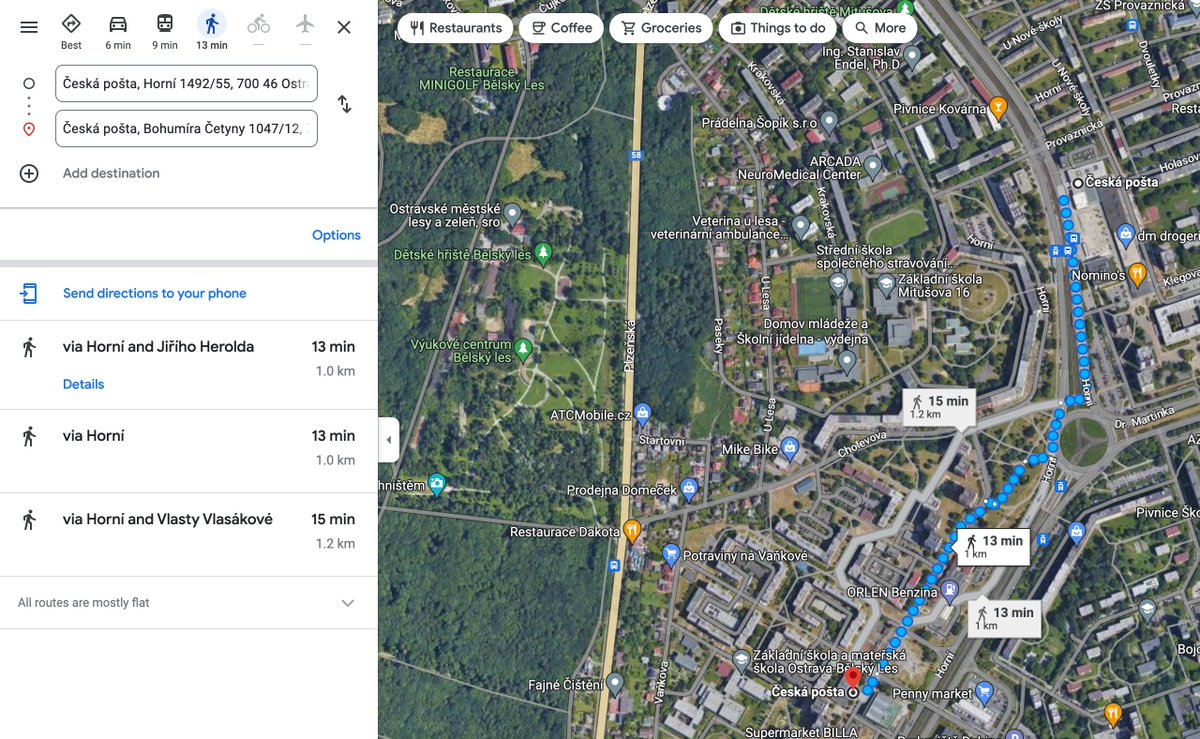Click the ARCADA NeuroMedical Center pin
The width and height of the screenshot is (1200, 739).
coord(873,166)
